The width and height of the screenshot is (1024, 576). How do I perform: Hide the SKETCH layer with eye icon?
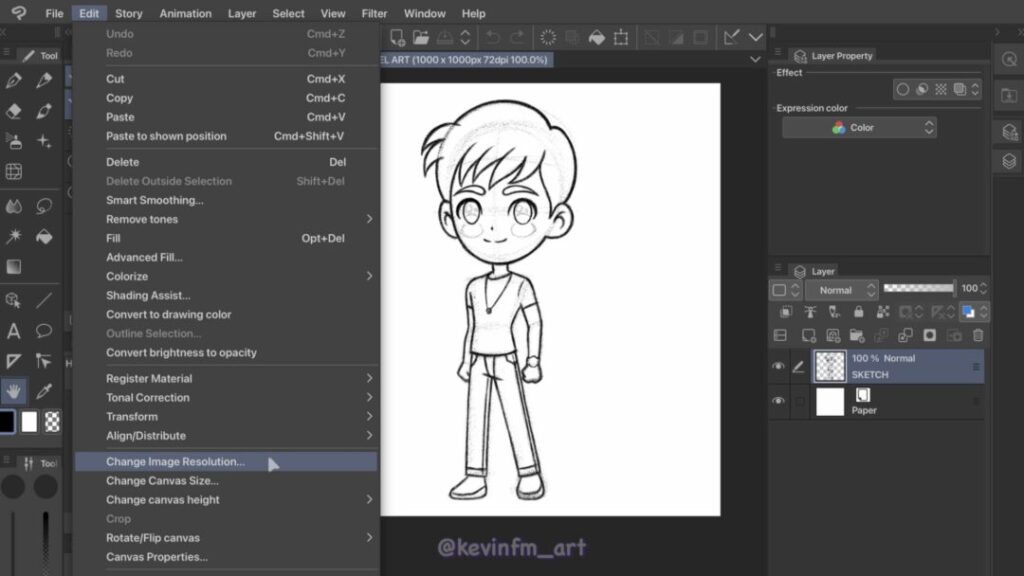(x=778, y=367)
